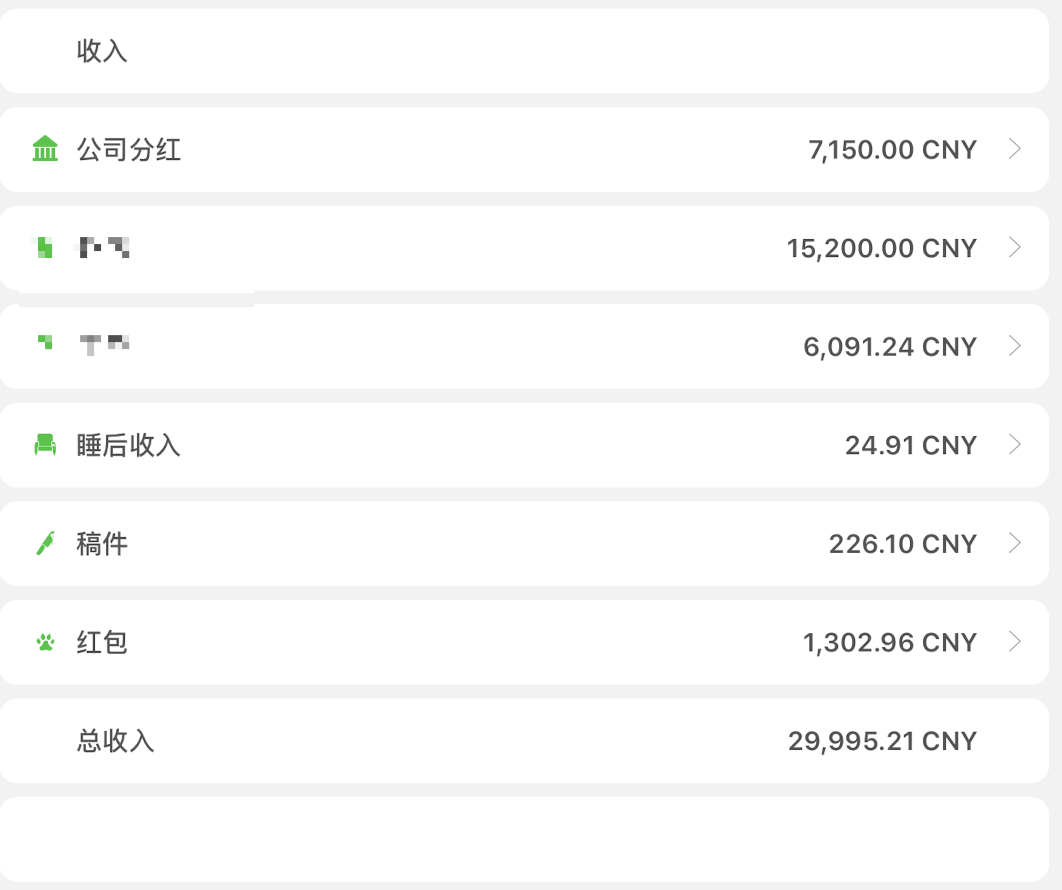The height and width of the screenshot is (890, 1062).
Task: Click the 29,995.21 CNY total amount
Action: point(882,741)
